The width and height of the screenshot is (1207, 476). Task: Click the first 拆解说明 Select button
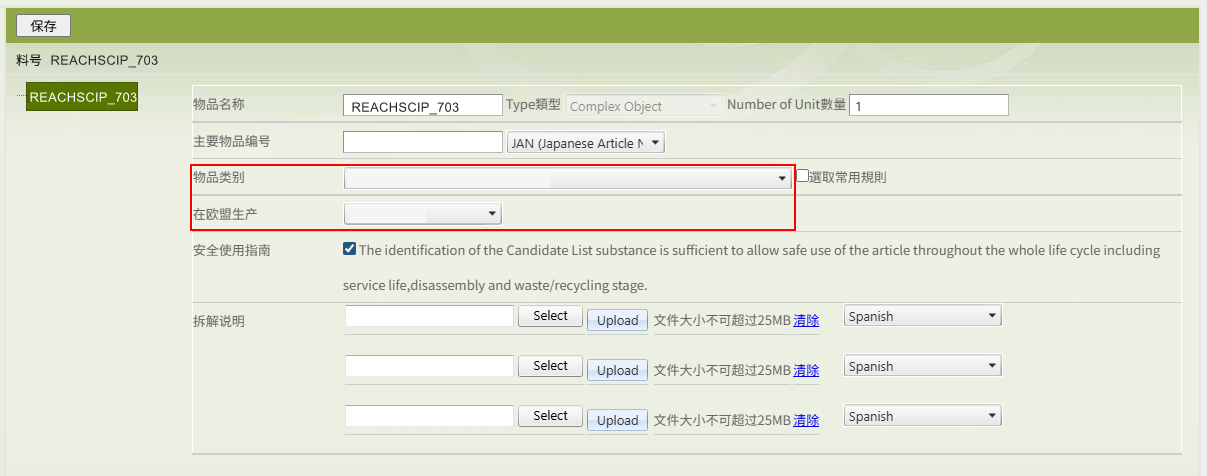pyautogui.click(x=550, y=316)
